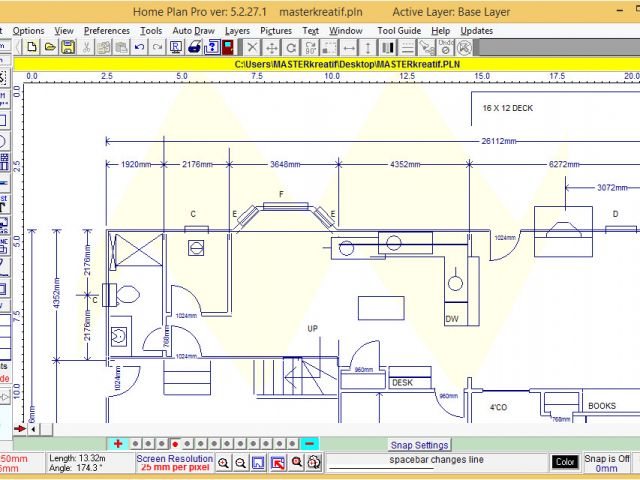Click the scissors Cut icon
640x480 pixels.
pos(88,47)
